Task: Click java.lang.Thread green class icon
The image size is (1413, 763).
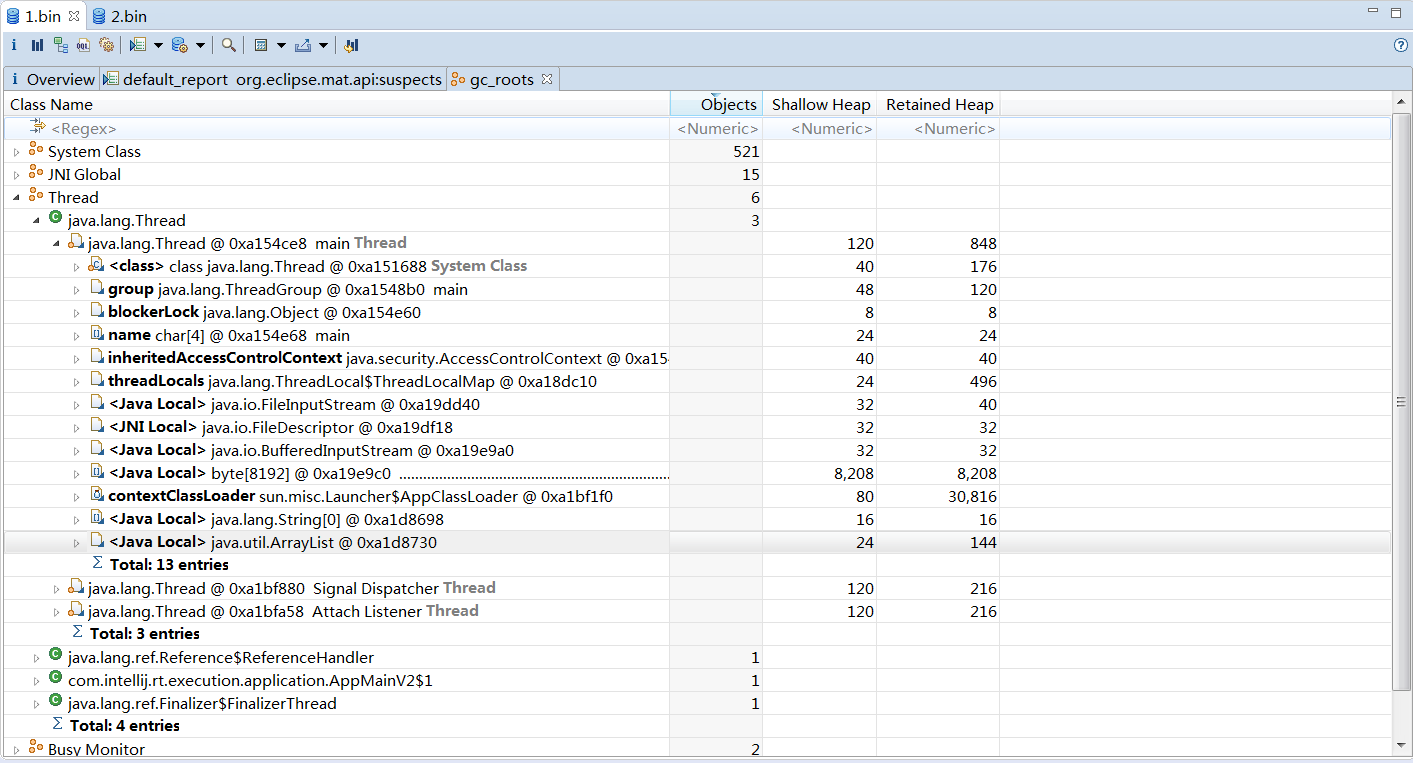Action: point(55,219)
